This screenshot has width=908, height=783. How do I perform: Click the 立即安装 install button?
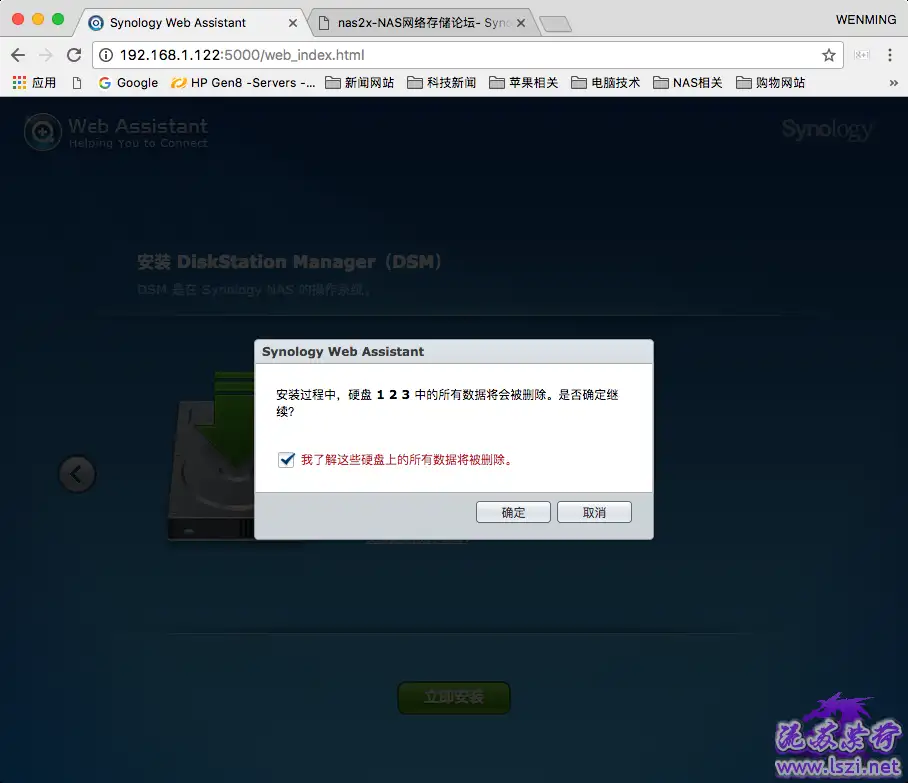[x=454, y=697]
